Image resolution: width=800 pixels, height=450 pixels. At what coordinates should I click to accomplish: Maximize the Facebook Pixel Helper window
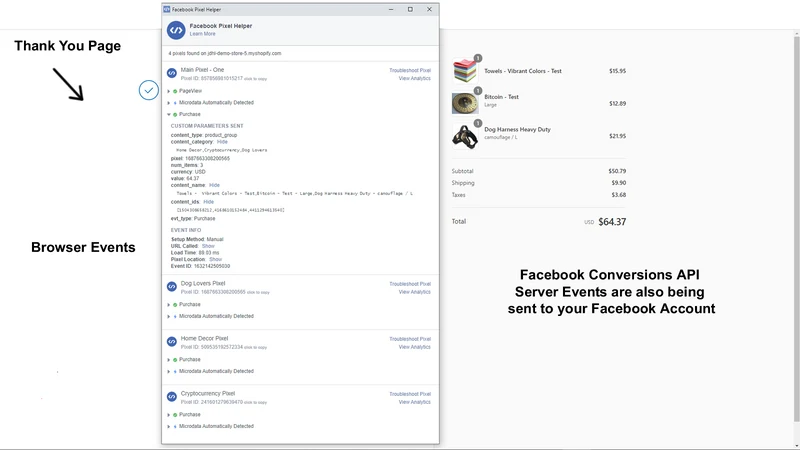coord(410,9)
